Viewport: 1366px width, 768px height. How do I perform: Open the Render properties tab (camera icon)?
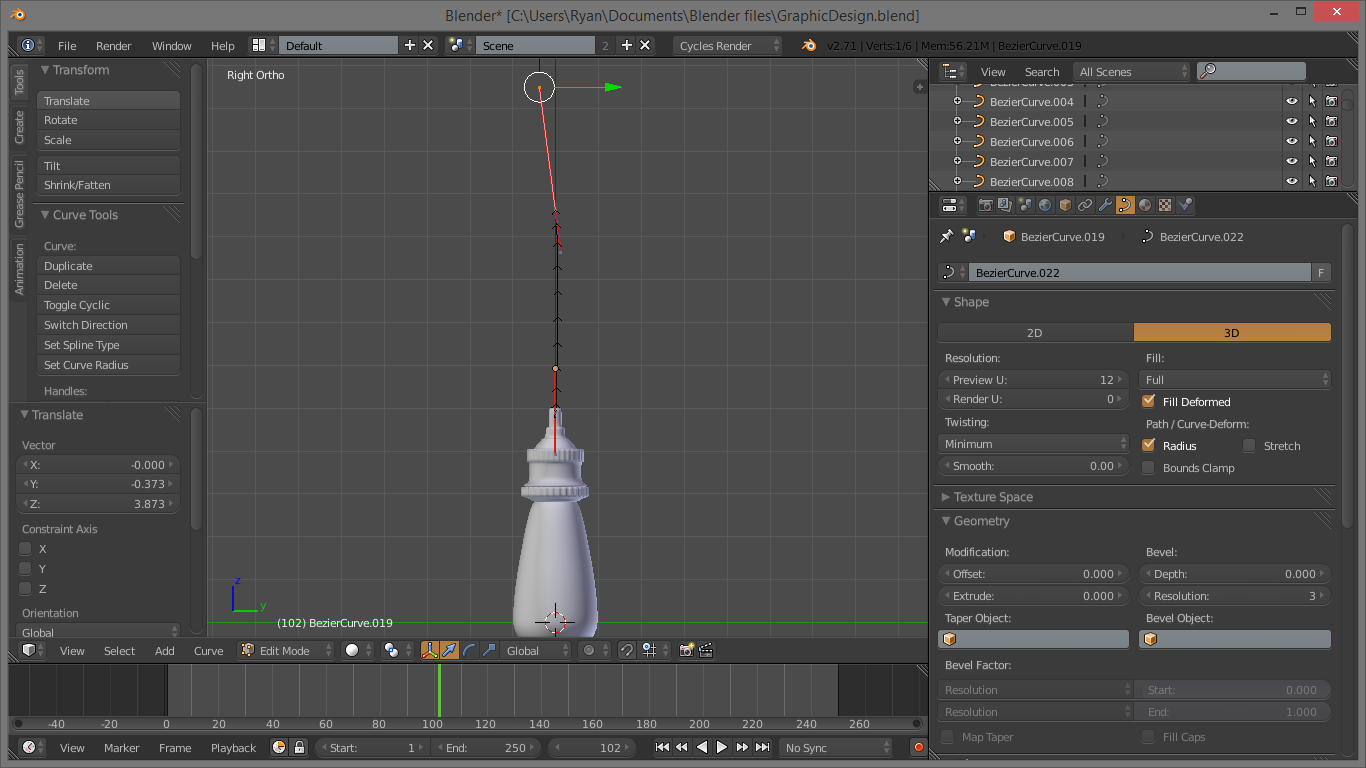coord(985,205)
